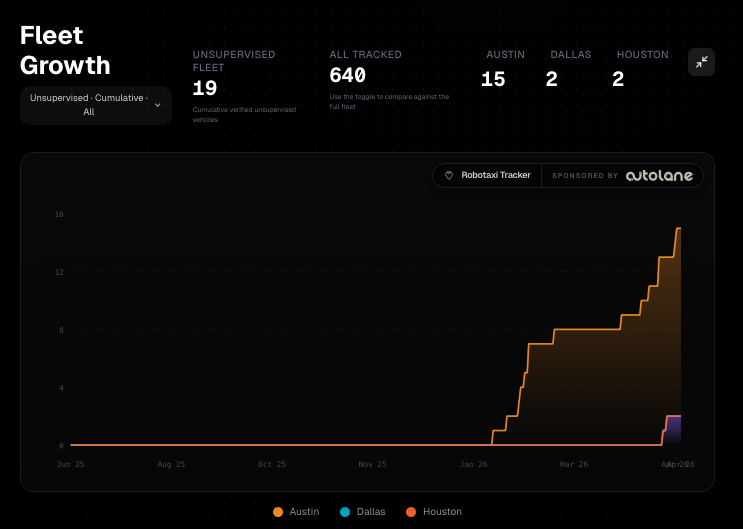
Task: Click the Sponsored By label
Action: tap(585, 176)
